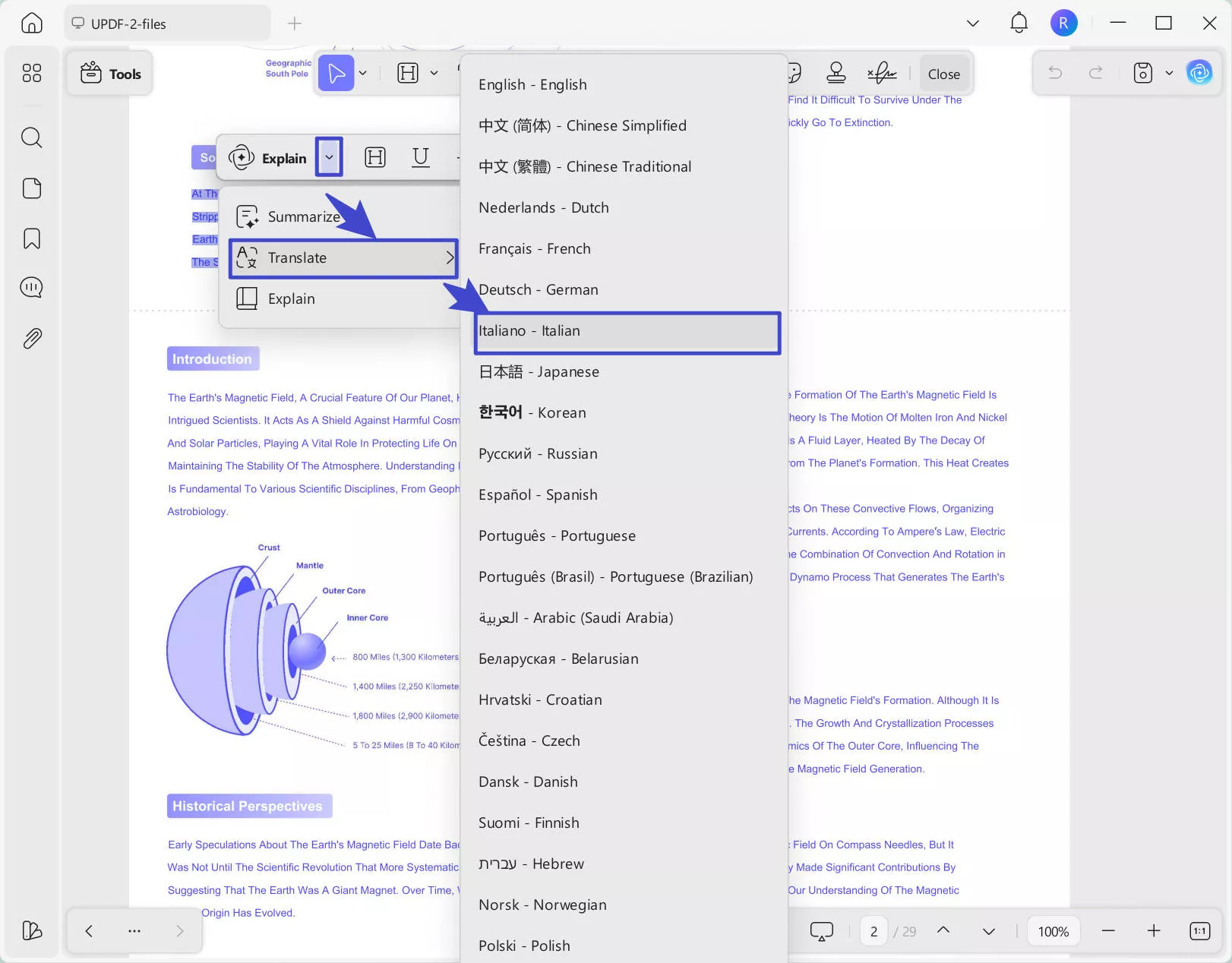Expand the selection tool dropdown arrow
The width and height of the screenshot is (1232, 963).
363,73
